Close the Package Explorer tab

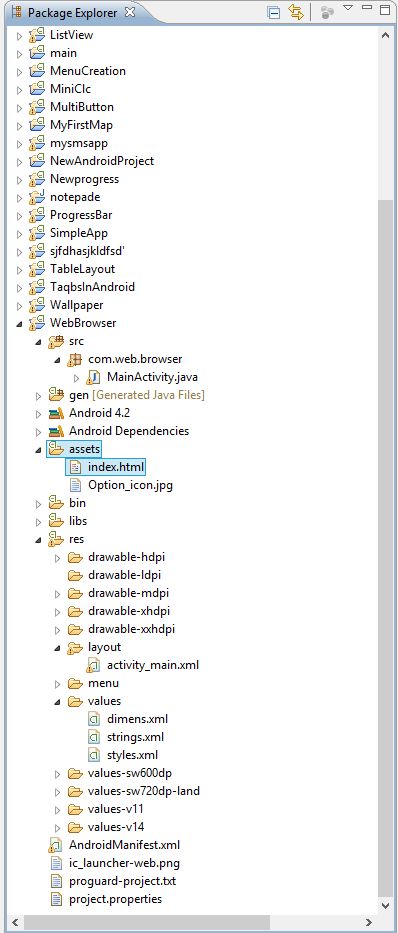point(130,11)
